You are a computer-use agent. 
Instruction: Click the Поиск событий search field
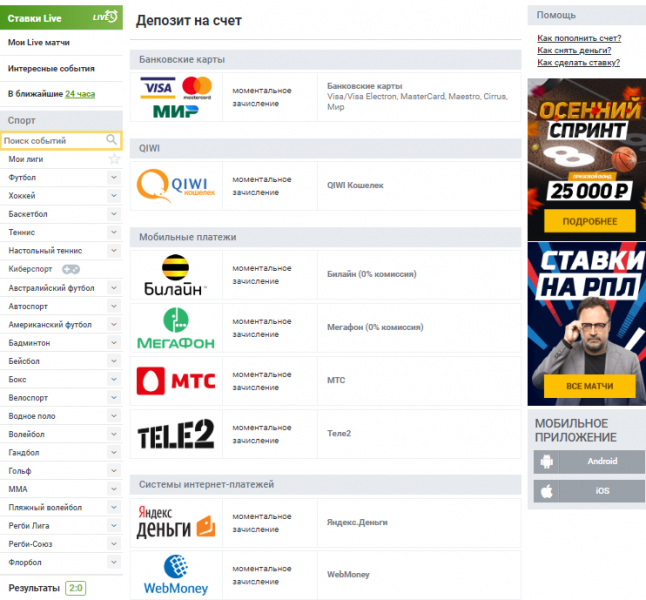tap(61, 140)
